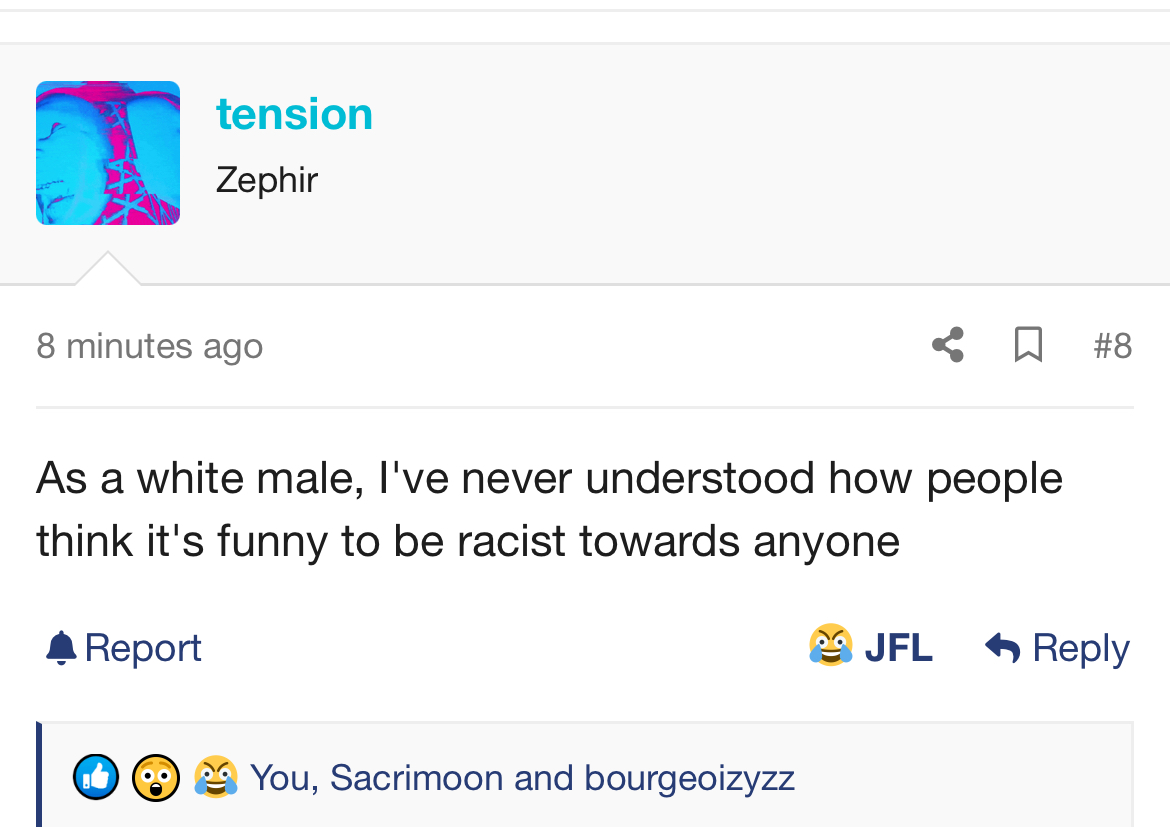Click tension's blue and pink avatar
Viewport: 1170px width, 827px height.
click(108, 153)
